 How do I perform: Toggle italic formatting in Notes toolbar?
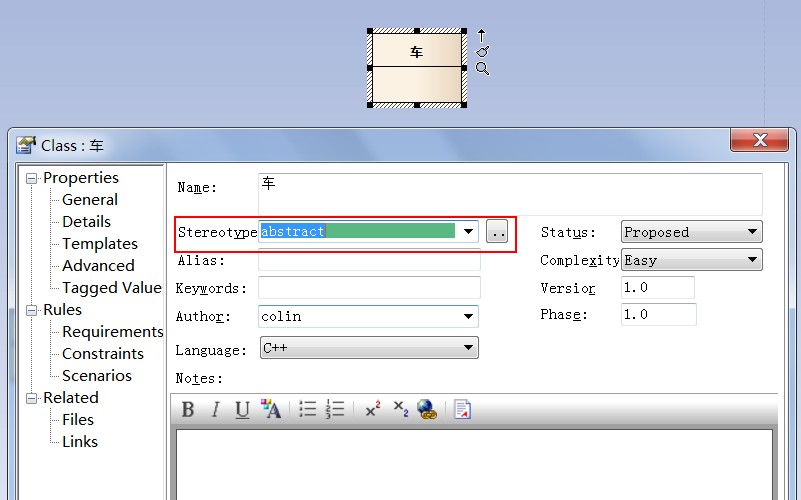coord(215,409)
